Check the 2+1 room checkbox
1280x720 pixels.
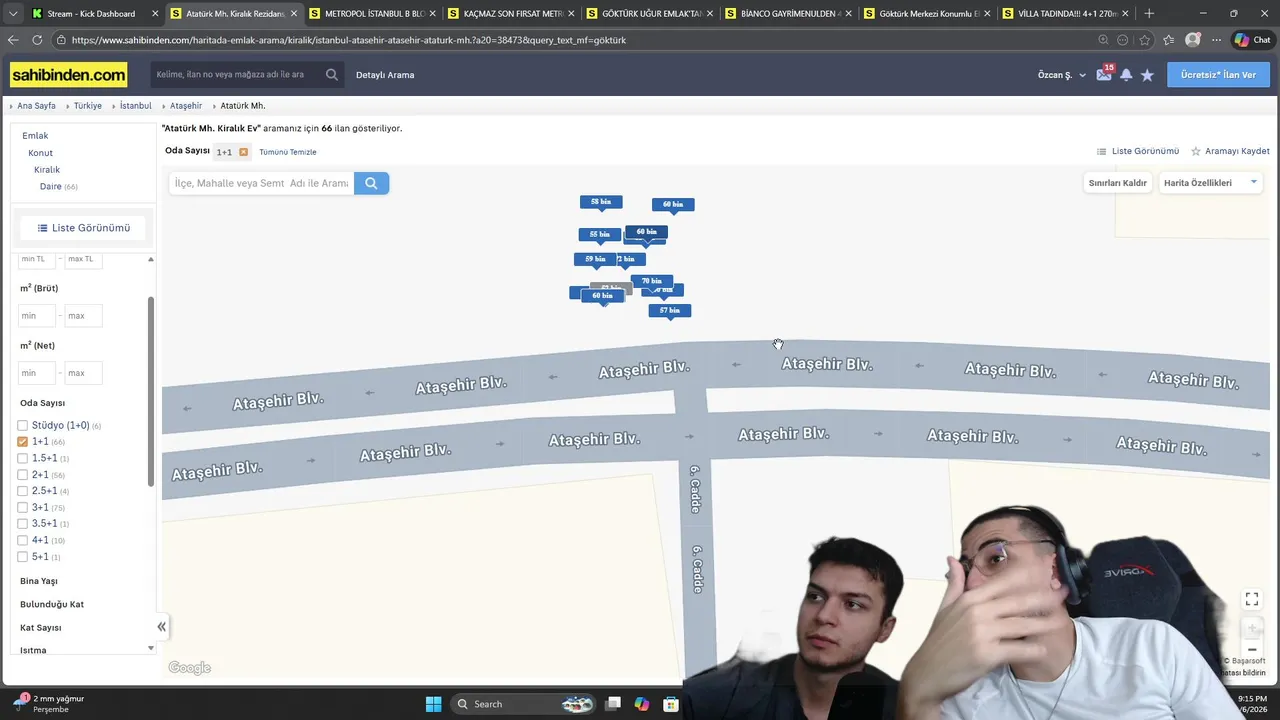[23, 475]
